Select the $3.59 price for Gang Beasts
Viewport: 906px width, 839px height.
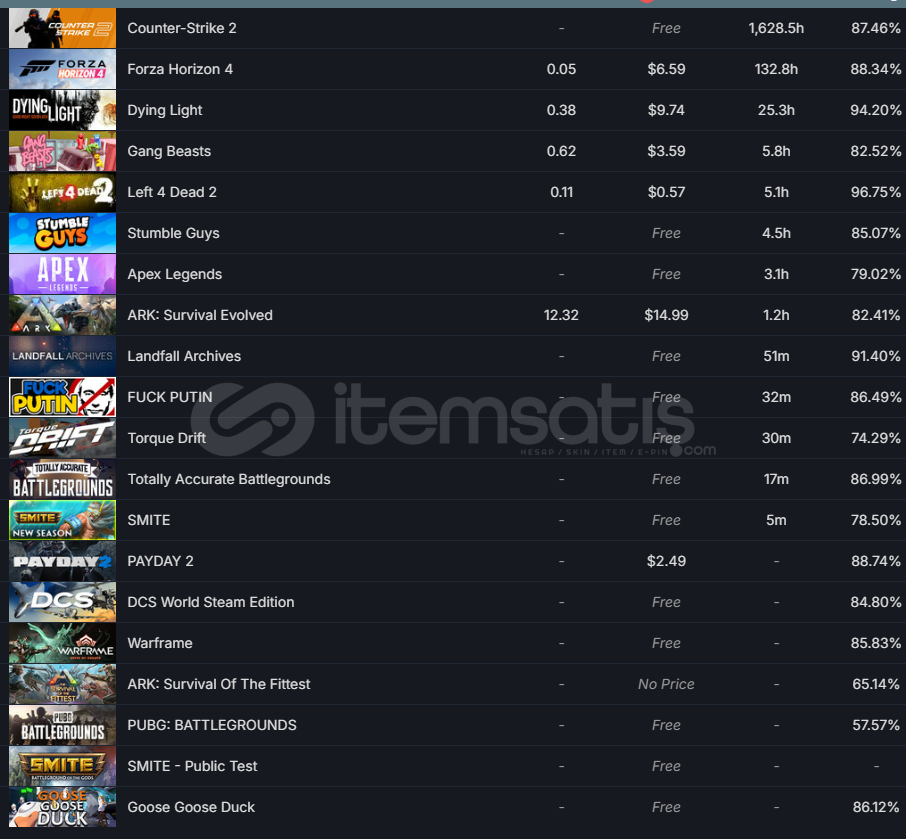pyautogui.click(x=666, y=151)
